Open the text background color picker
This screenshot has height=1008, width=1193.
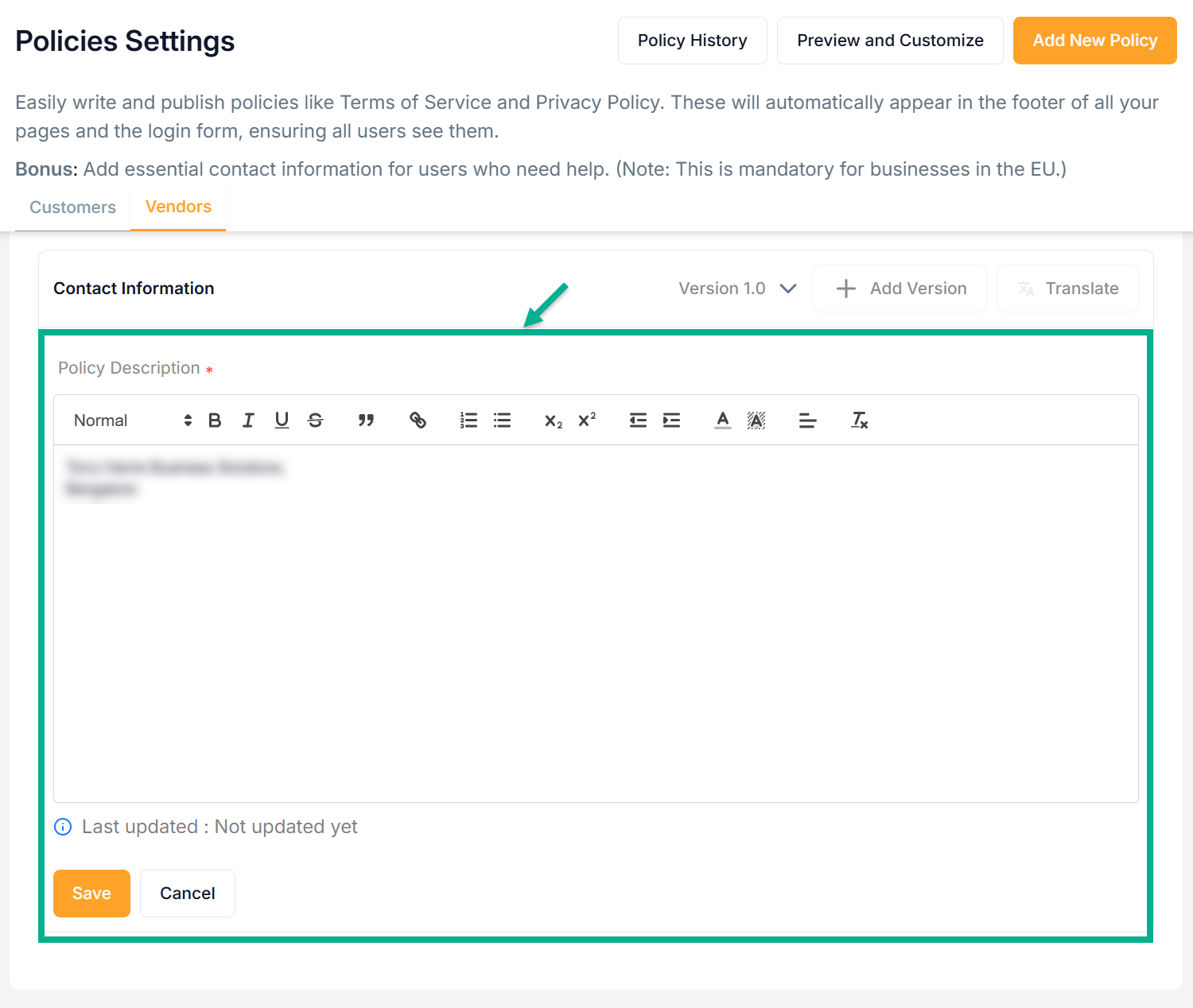[756, 421]
